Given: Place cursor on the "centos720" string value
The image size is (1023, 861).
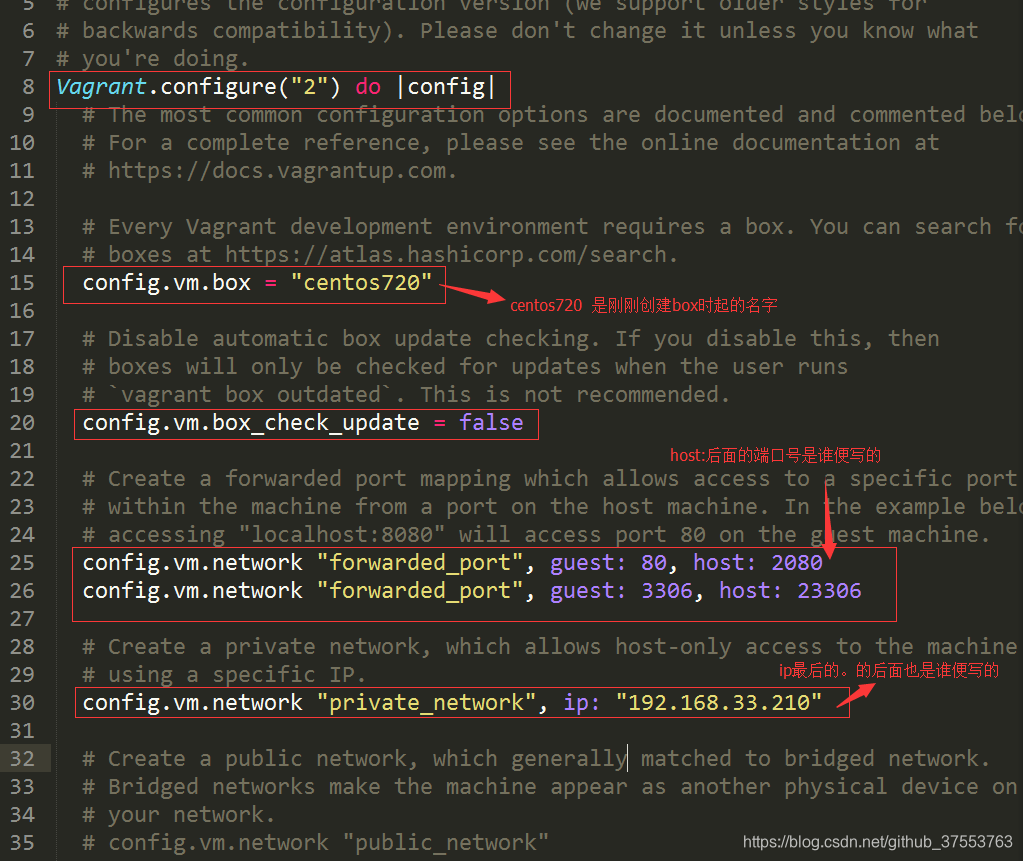Looking at the screenshot, I should pos(361,283).
